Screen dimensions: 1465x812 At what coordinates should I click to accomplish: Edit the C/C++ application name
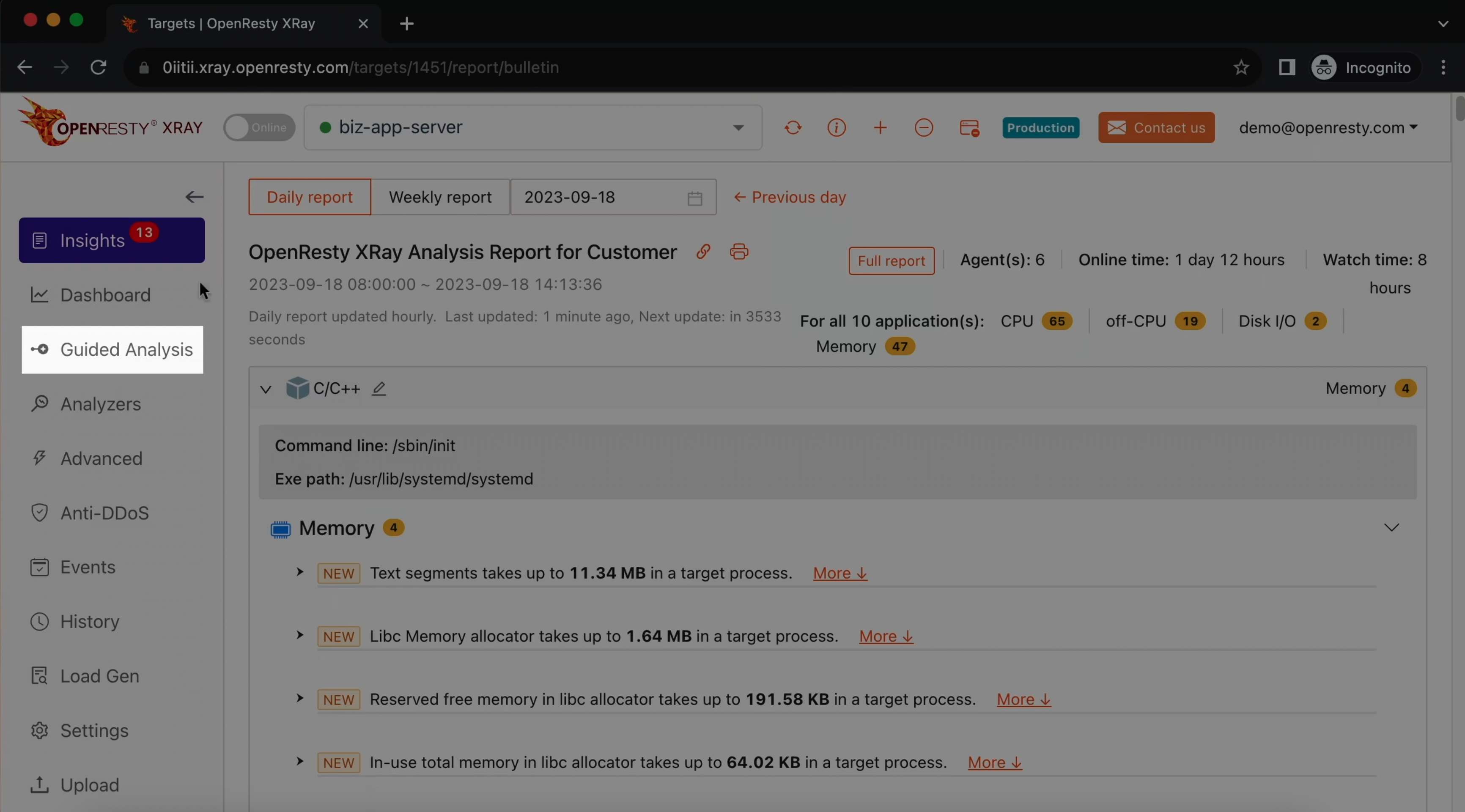379,388
